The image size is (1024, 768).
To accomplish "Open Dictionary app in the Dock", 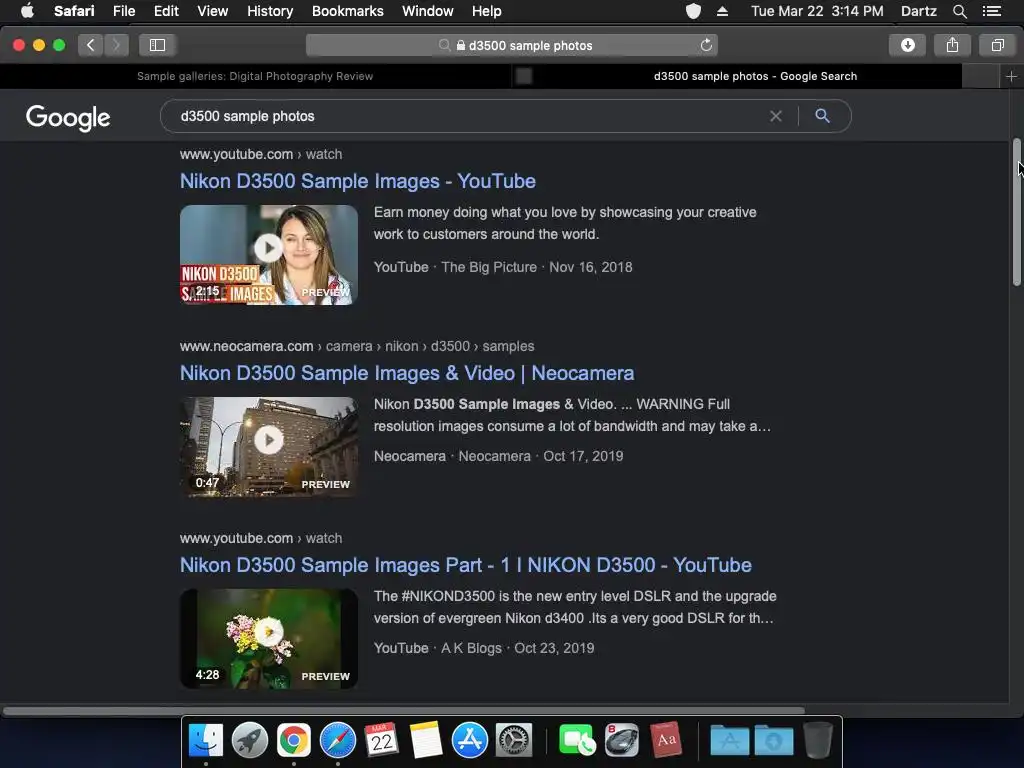I will 666,741.
